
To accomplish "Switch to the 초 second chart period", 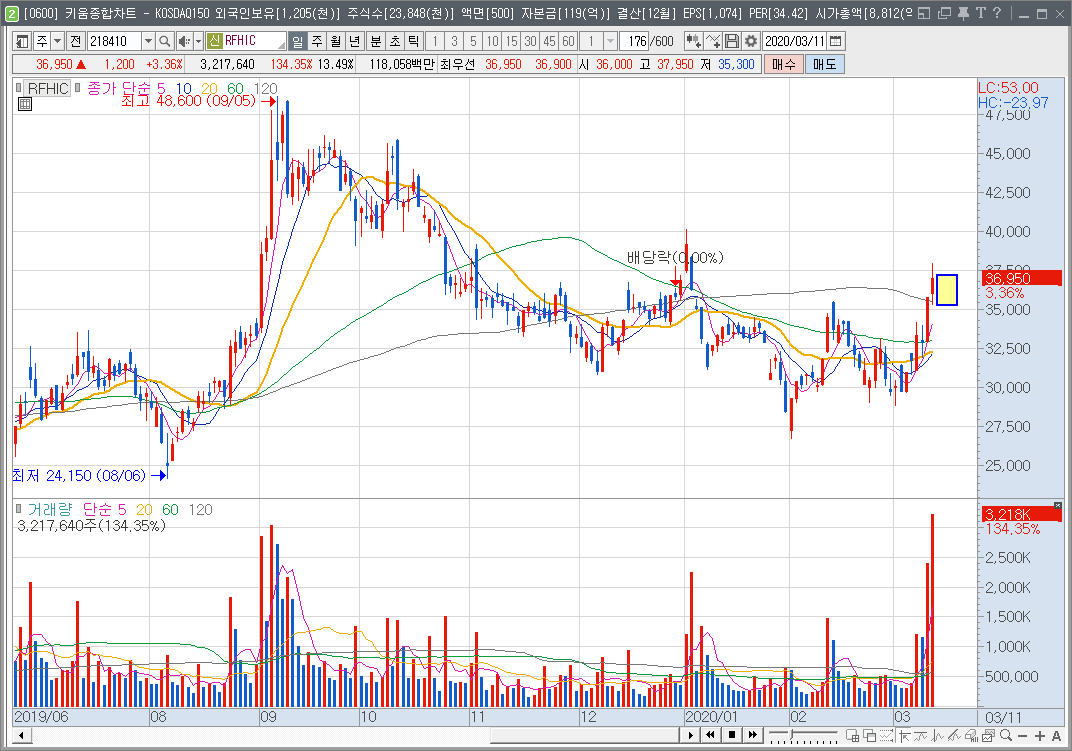I will click(395, 42).
